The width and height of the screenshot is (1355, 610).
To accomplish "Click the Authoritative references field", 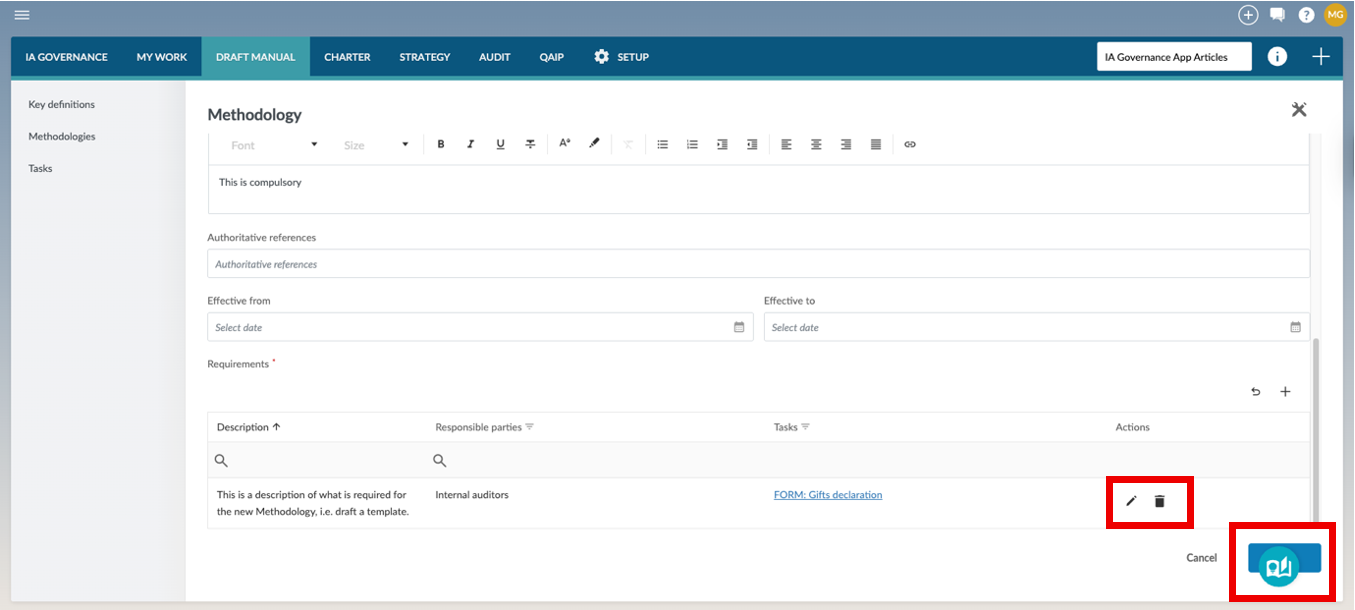I will pyautogui.click(x=759, y=264).
